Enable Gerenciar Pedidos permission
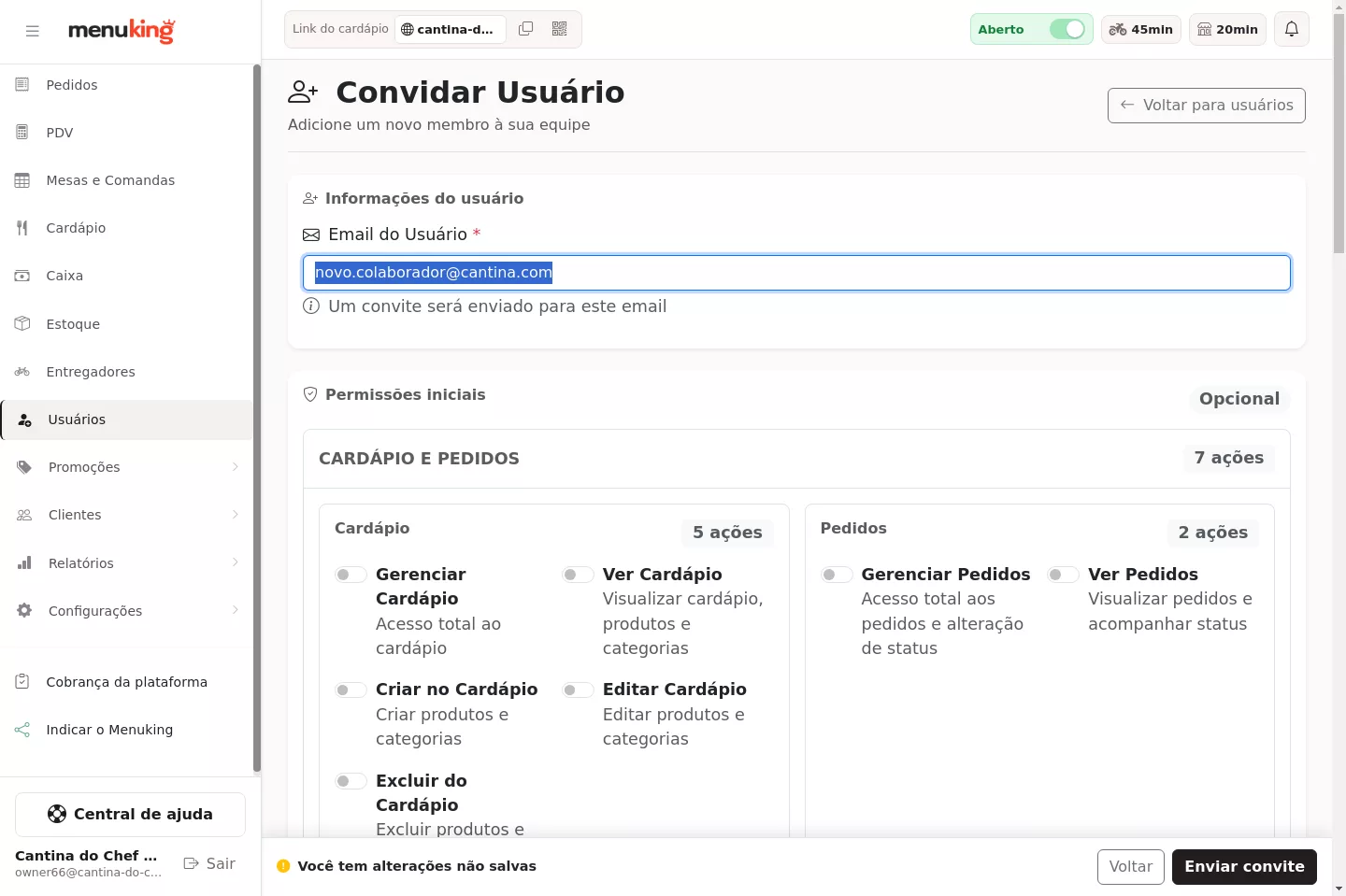Image resolution: width=1346 pixels, height=896 pixels. [x=837, y=575]
